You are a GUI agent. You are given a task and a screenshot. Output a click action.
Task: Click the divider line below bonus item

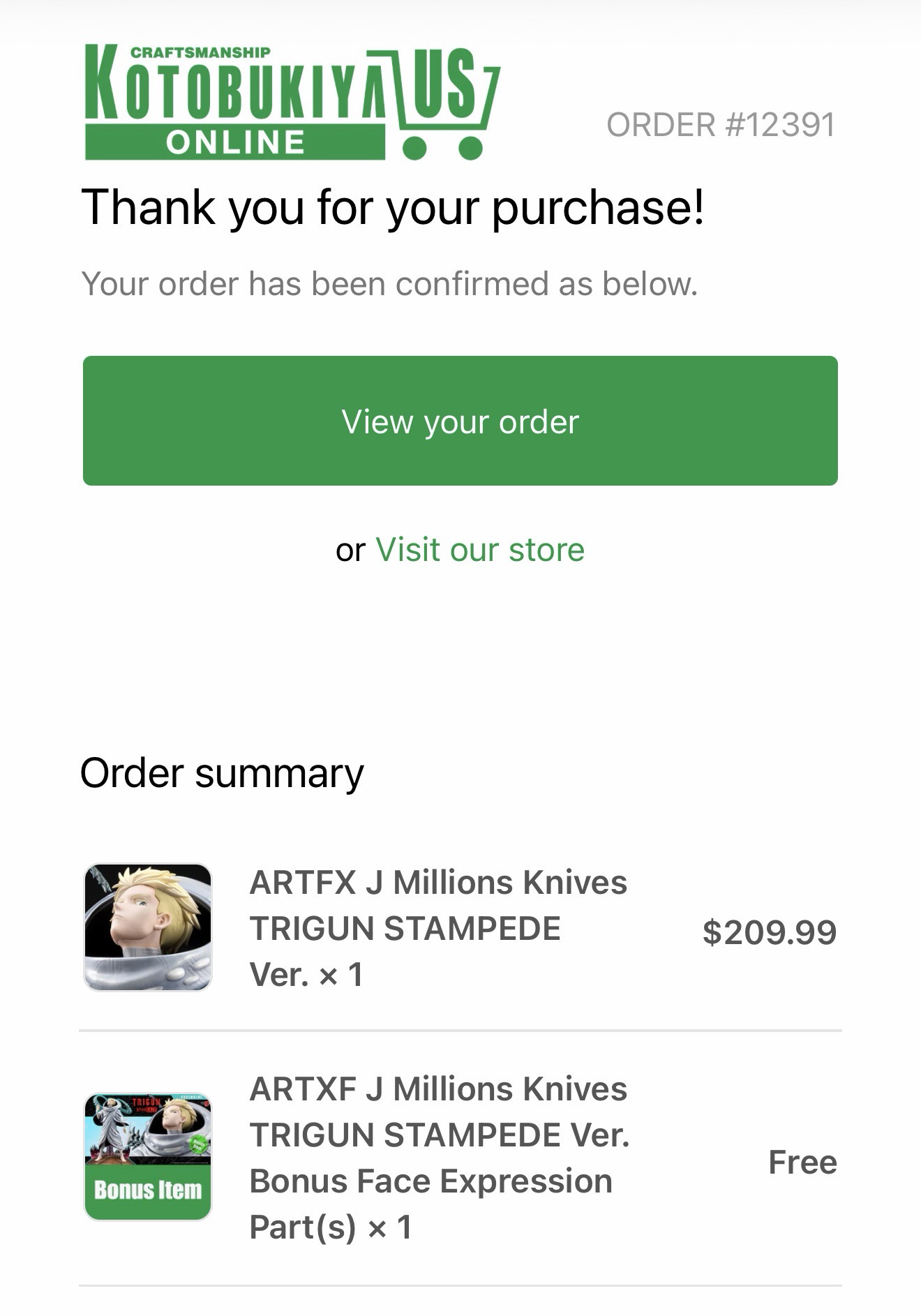tap(460, 1285)
